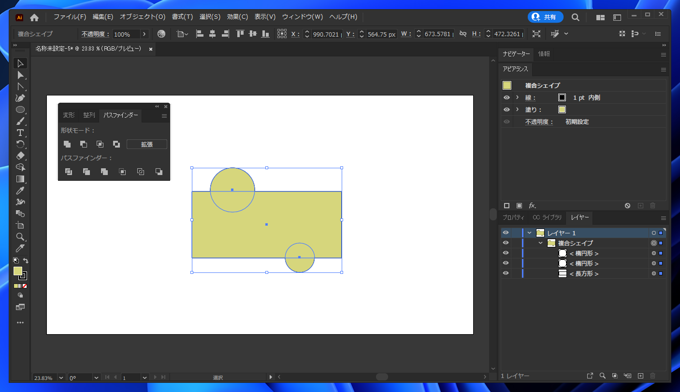Click 拡張 expand button in Pathfinder

tap(147, 144)
